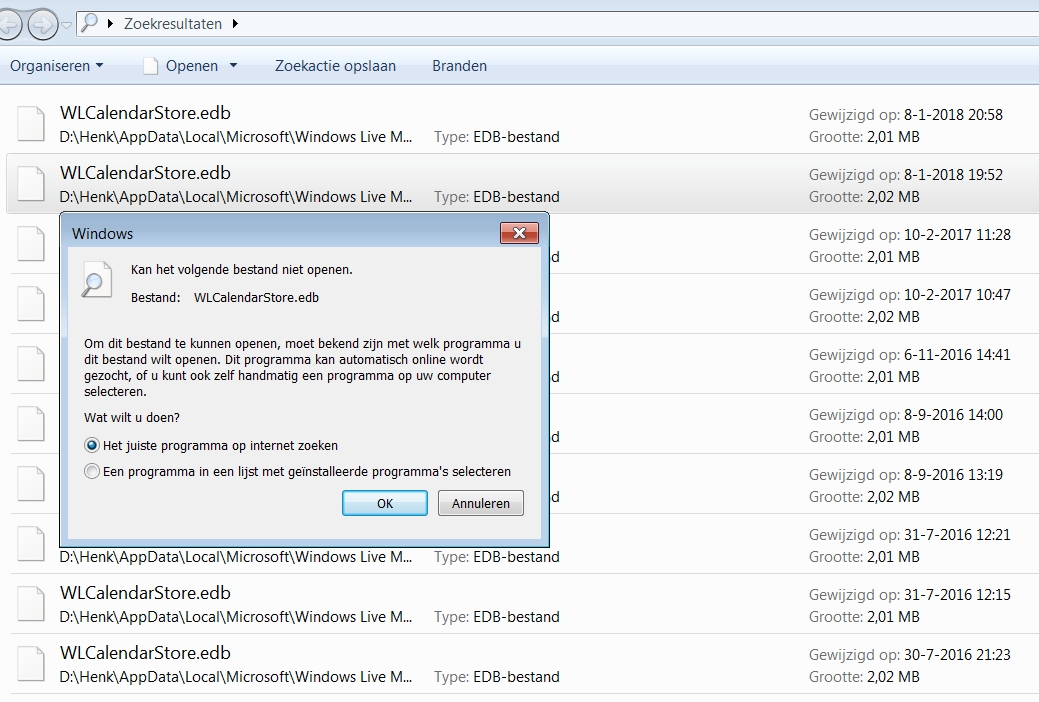Open the recent locations dropdown arrow
Screen dimensions: 1039x702
tap(66, 26)
